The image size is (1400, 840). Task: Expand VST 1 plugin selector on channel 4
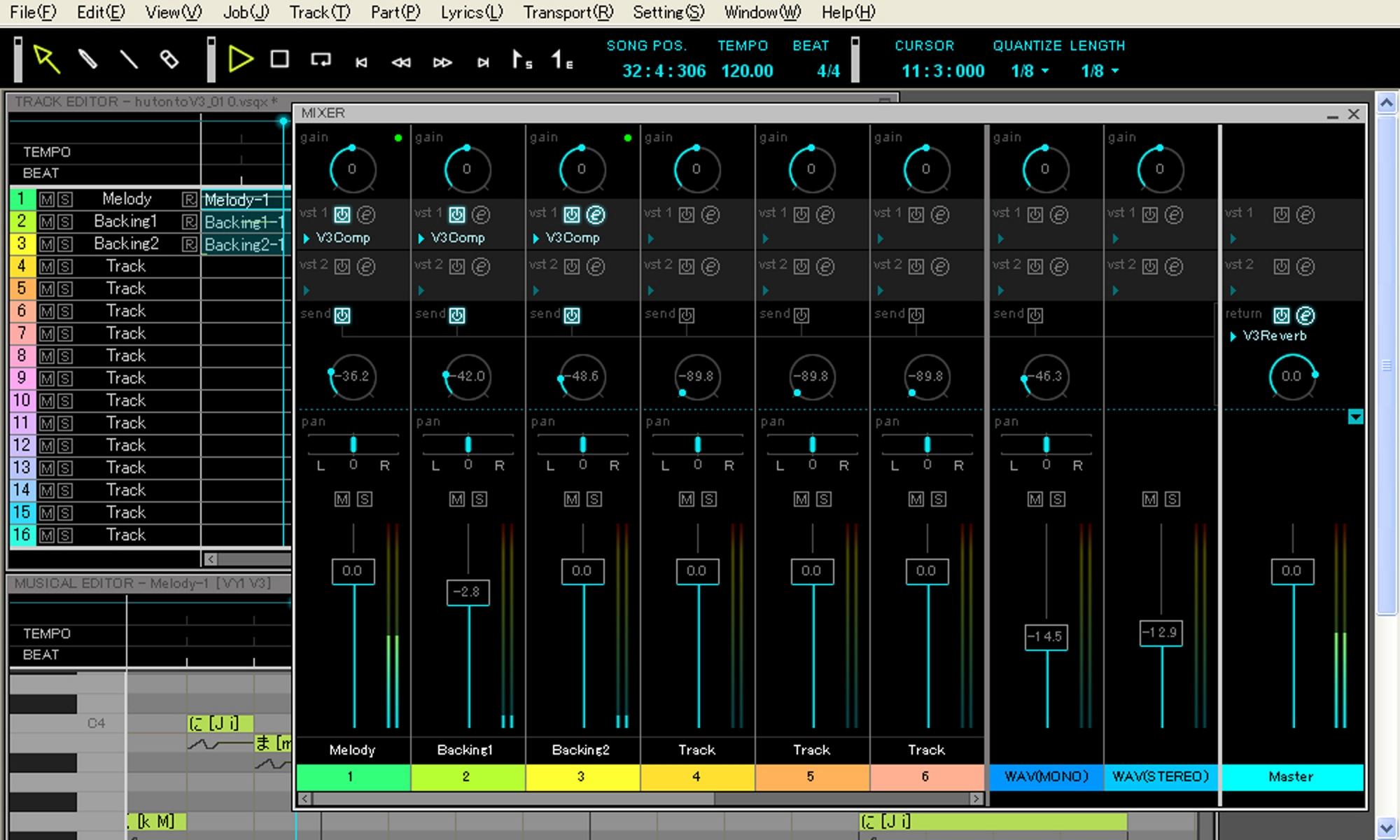(651, 239)
